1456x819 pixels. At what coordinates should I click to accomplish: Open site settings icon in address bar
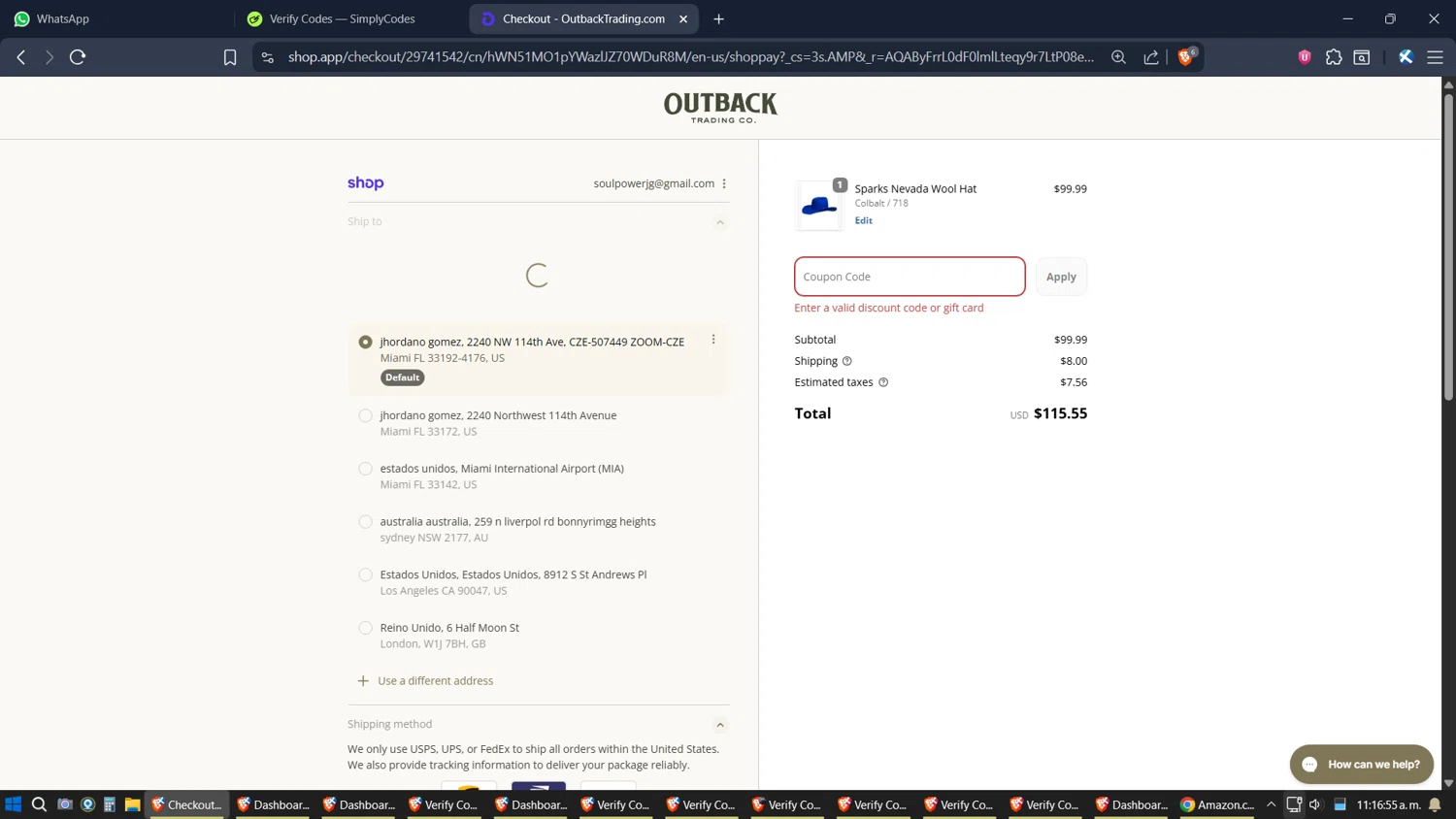268,57
